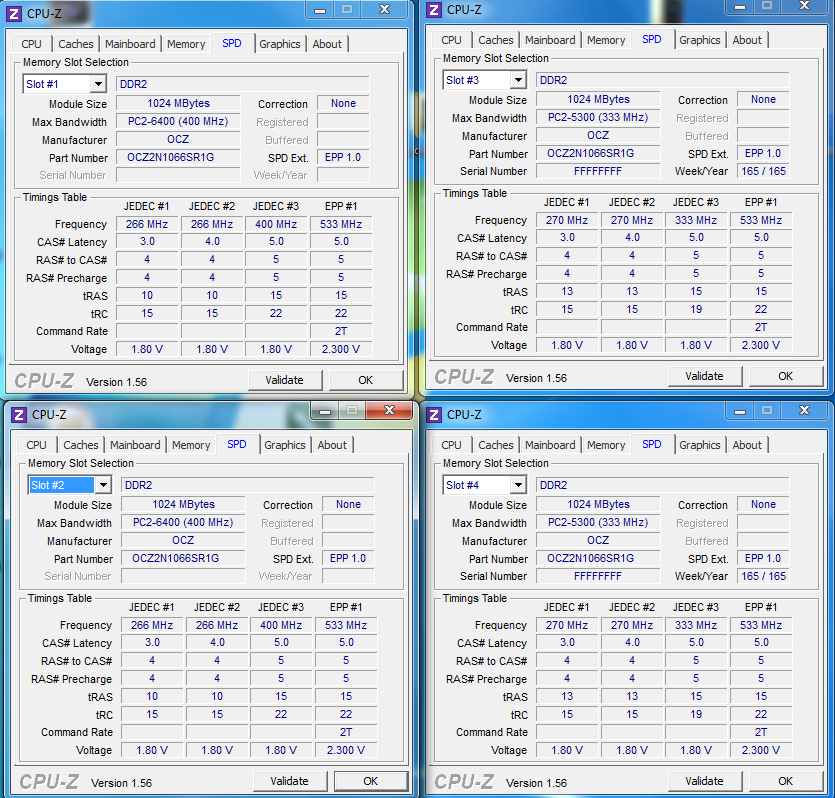Click Week/Year 165 / 165 in Slot #3 window

(764, 171)
